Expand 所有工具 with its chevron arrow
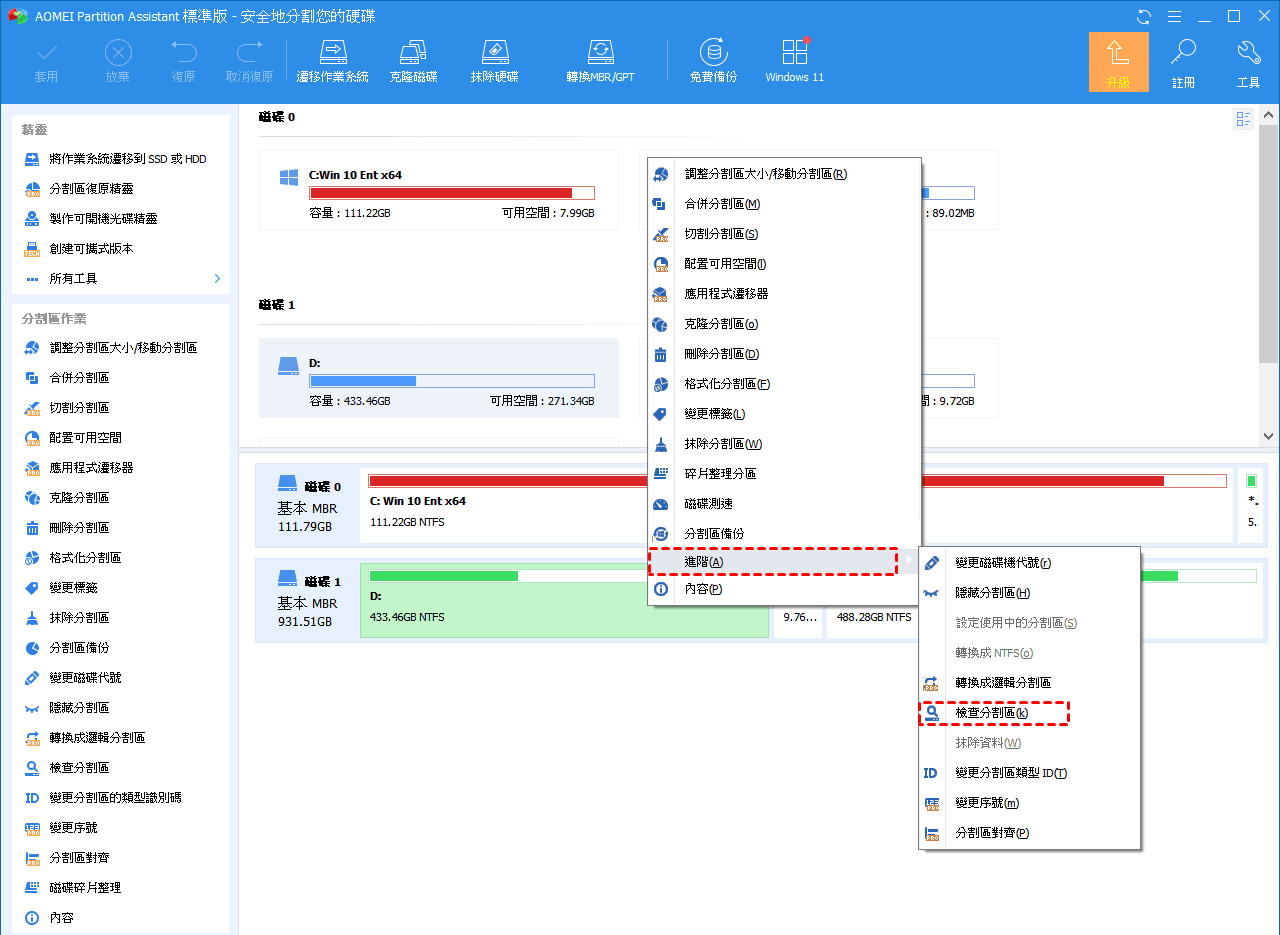This screenshot has width=1280, height=935. pyautogui.click(x=217, y=279)
